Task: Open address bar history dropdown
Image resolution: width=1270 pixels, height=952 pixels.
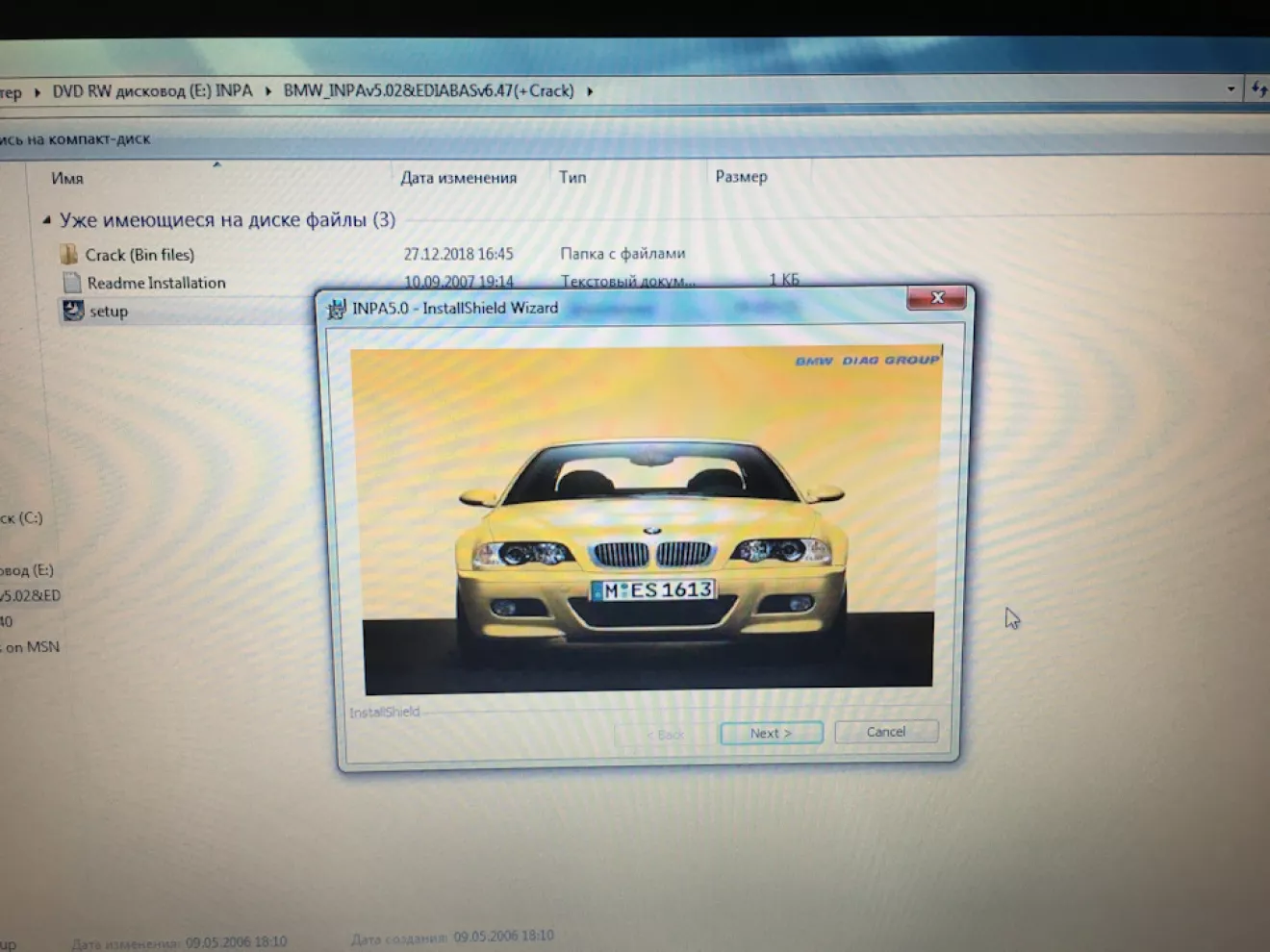Action: tap(1231, 89)
